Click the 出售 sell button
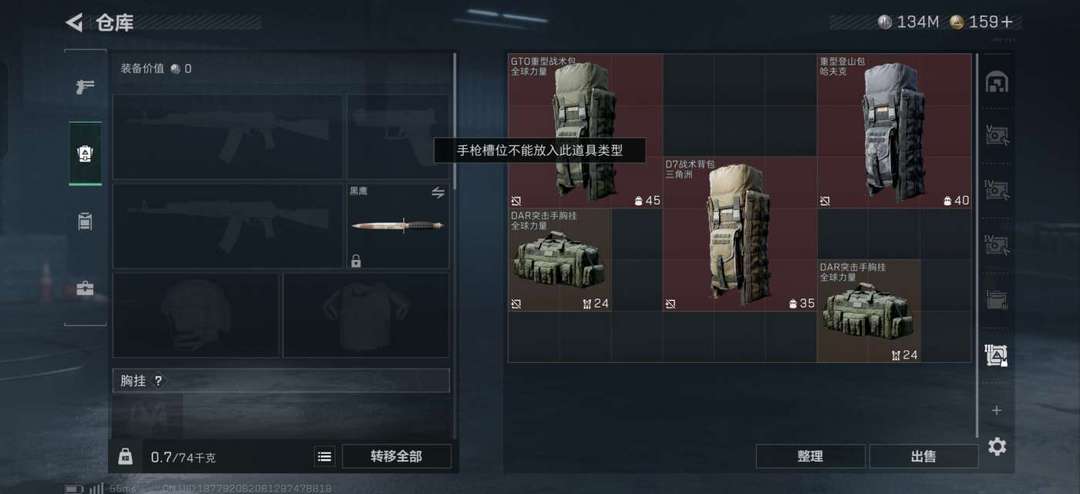The image size is (1080, 494). click(x=923, y=456)
